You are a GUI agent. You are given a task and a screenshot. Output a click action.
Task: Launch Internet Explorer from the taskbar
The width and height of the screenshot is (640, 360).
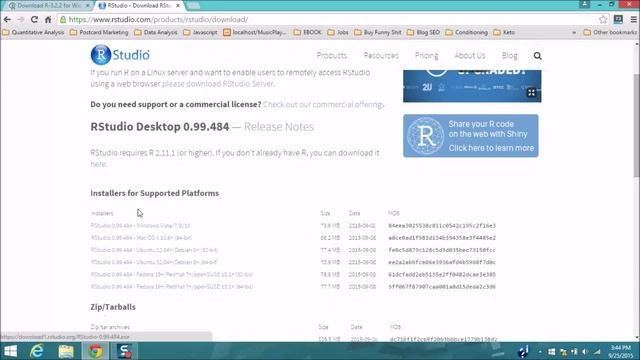[37, 351]
